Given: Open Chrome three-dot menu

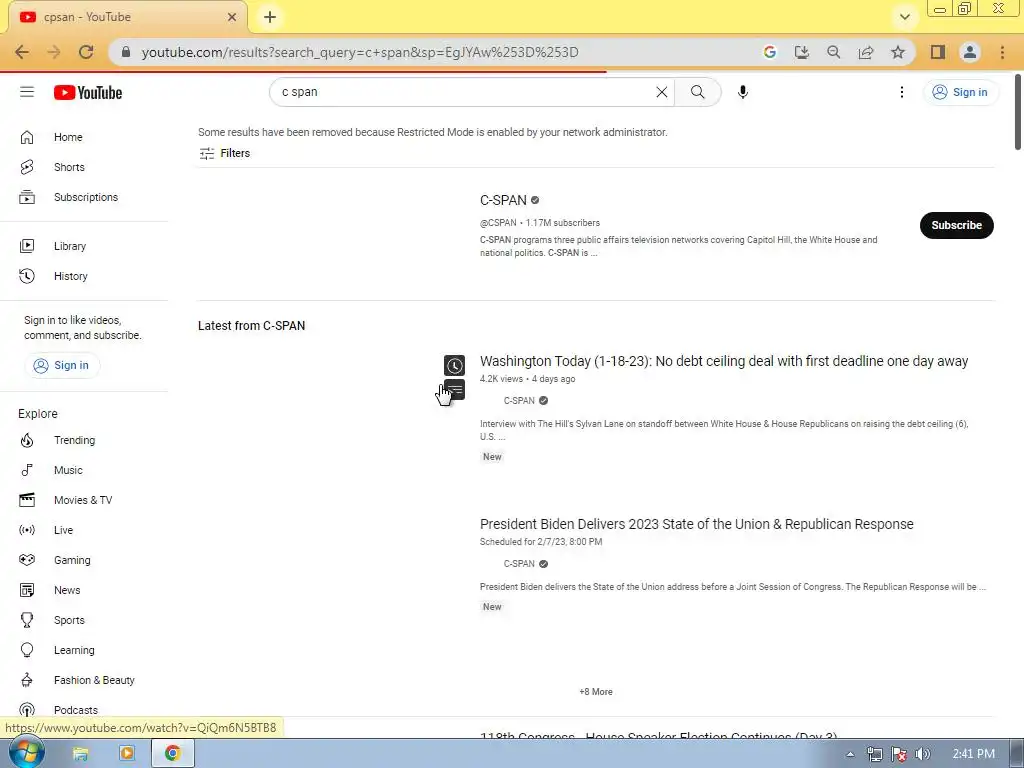Looking at the screenshot, I should (x=1002, y=52).
